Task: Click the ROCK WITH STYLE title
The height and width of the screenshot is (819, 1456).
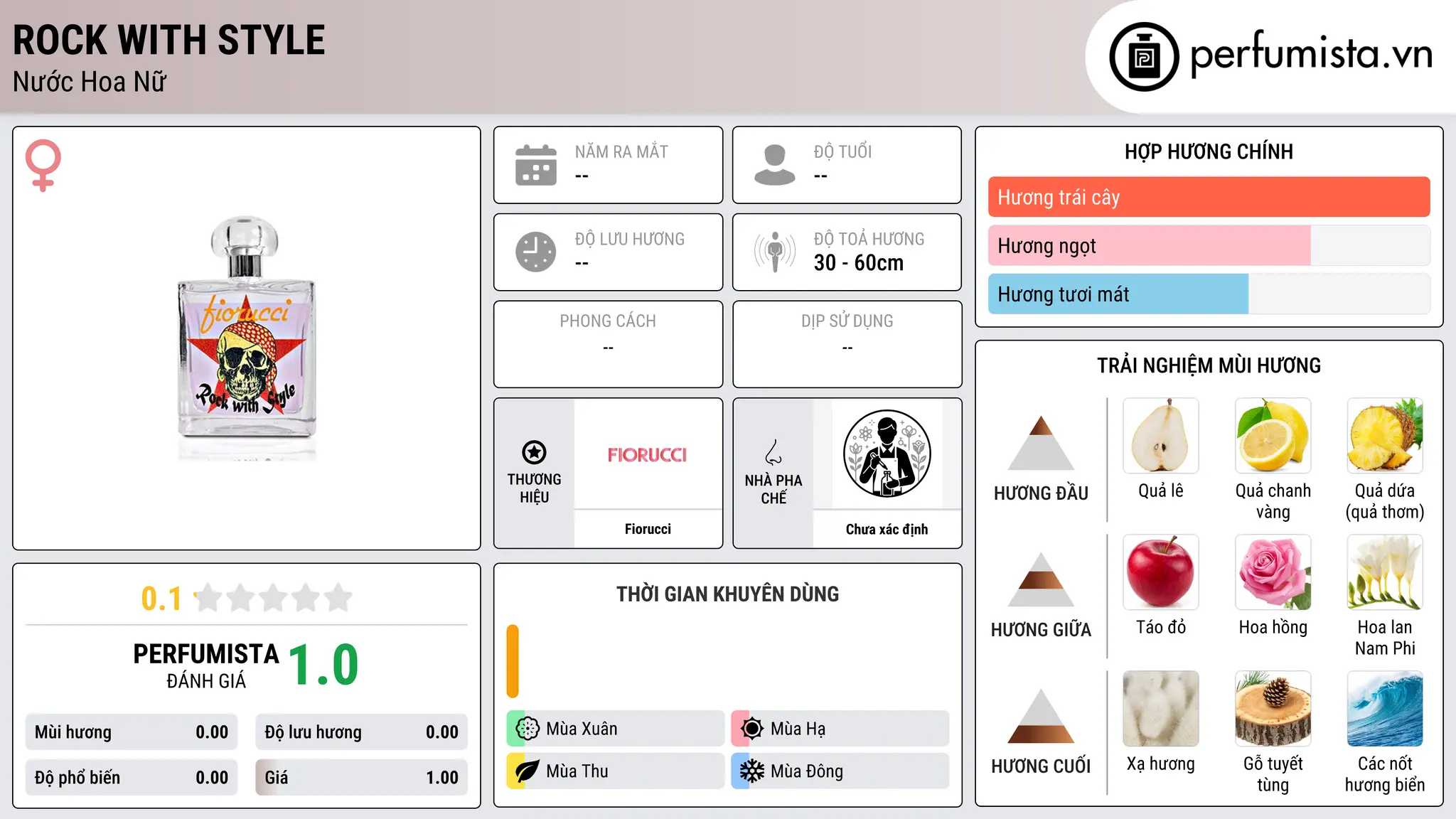Action: point(169,40)
